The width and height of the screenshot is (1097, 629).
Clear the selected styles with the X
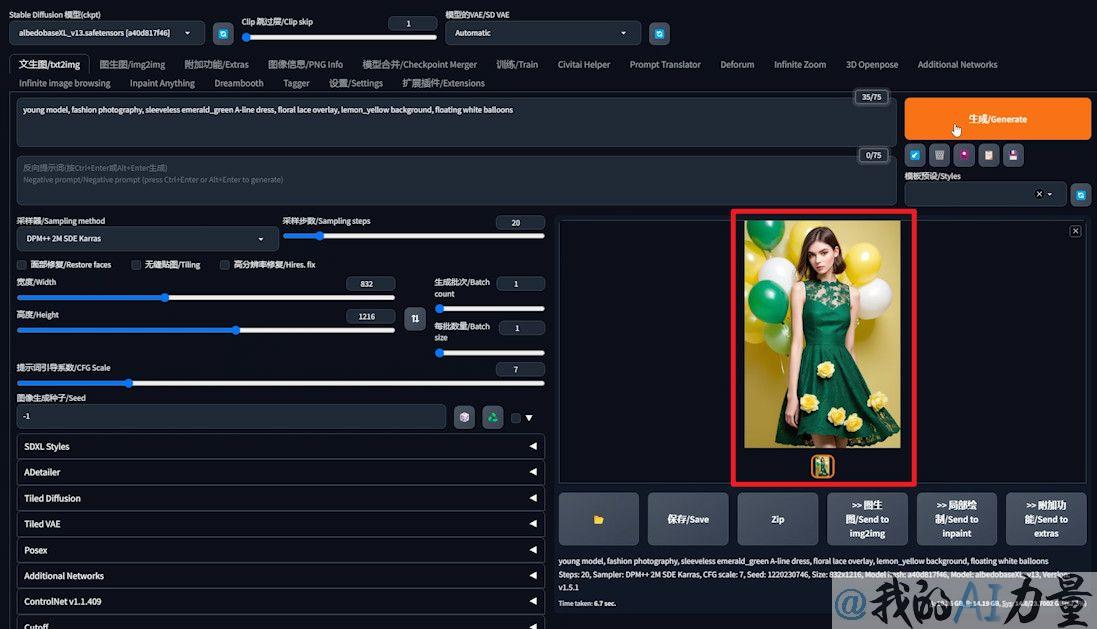[1039, 194]
